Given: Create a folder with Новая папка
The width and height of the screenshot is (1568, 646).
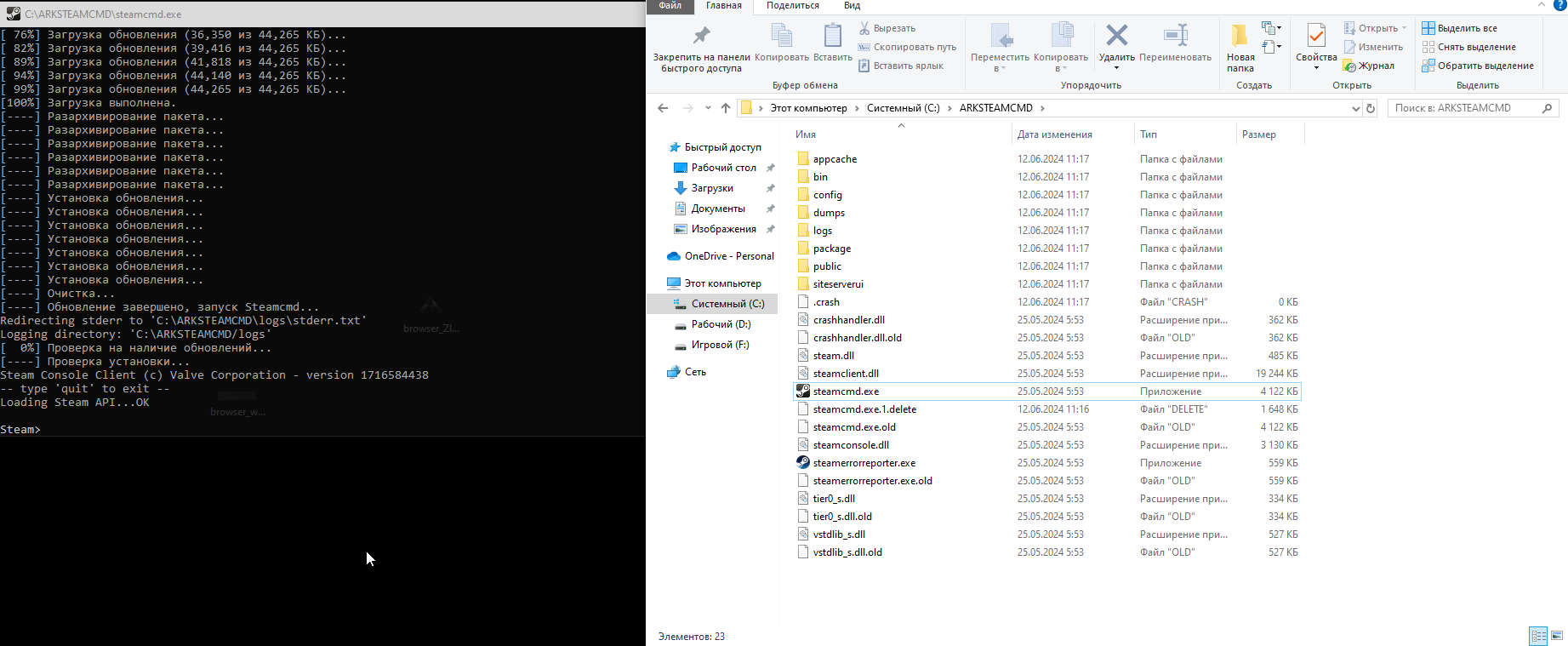Looking at the screenshot, I should pos(1240,49).
